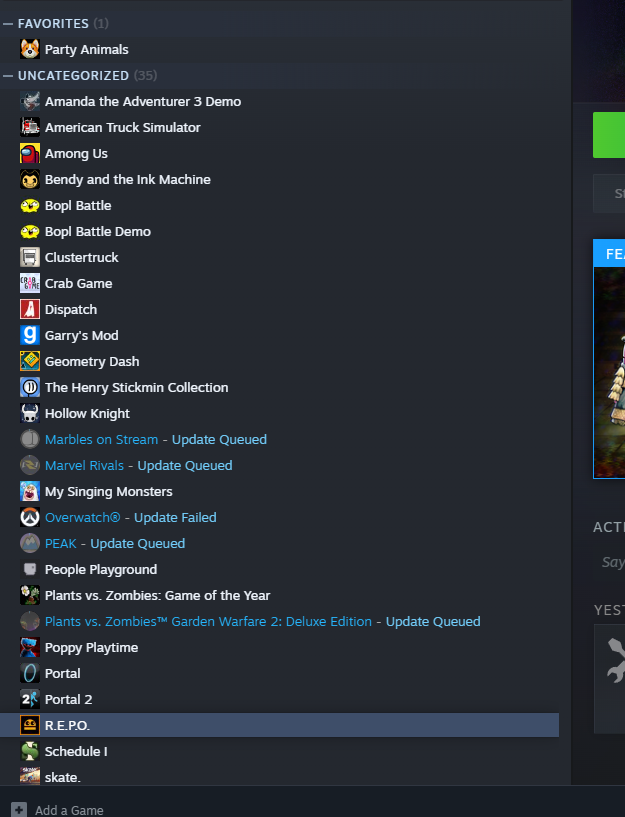Viewport: 625px width, 817px height.
Task: Click the Poppy Playtime icon
Action: pyautogui.click(x=30, y=648)
